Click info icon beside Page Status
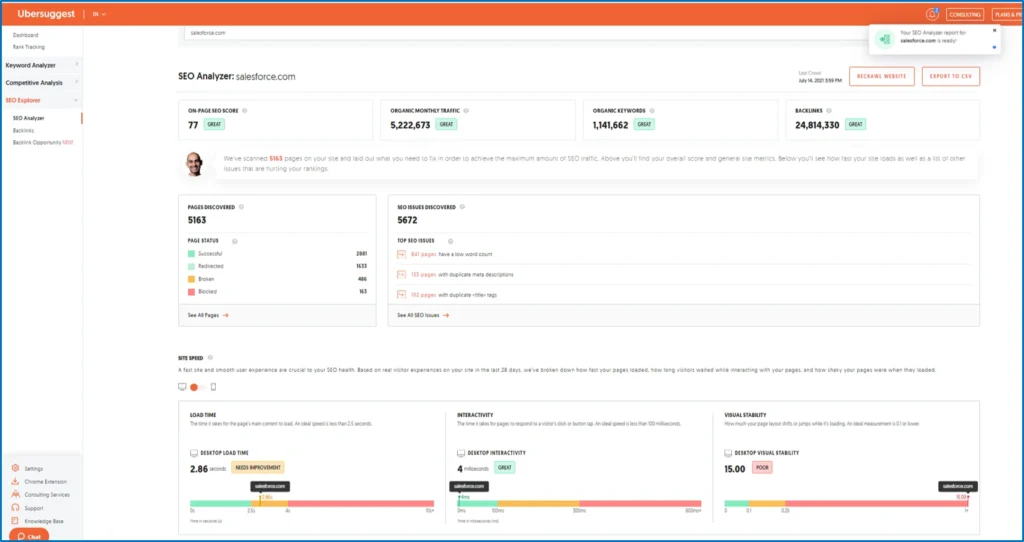The image size is (1024, 542). coord(234,241)
